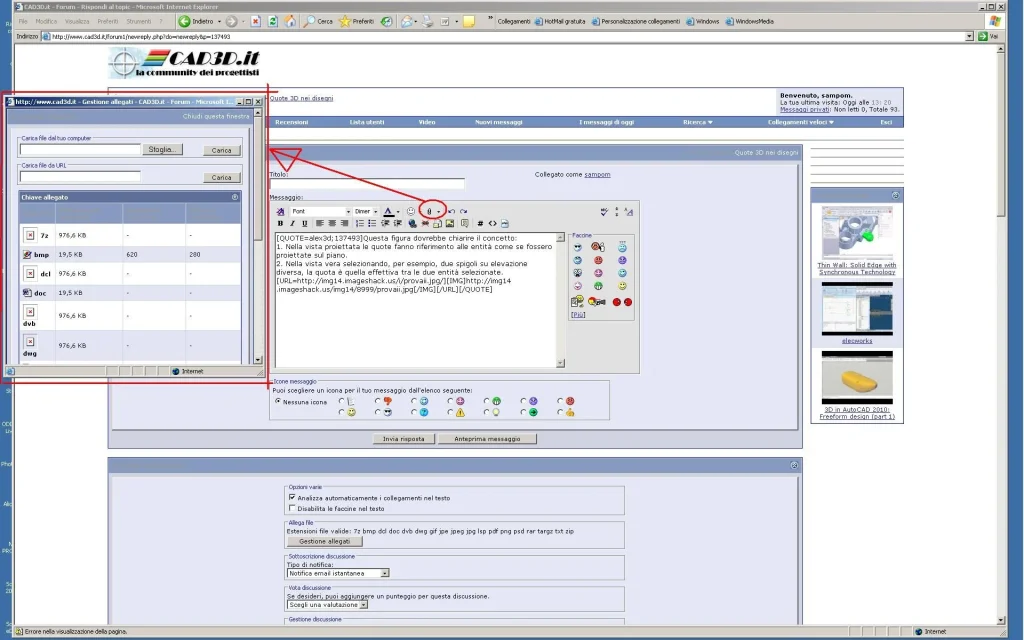Open 'Recensioni' in forum navbar
Image resolution: width=1024 pixels, height=640 pixels.
(291, 122)
